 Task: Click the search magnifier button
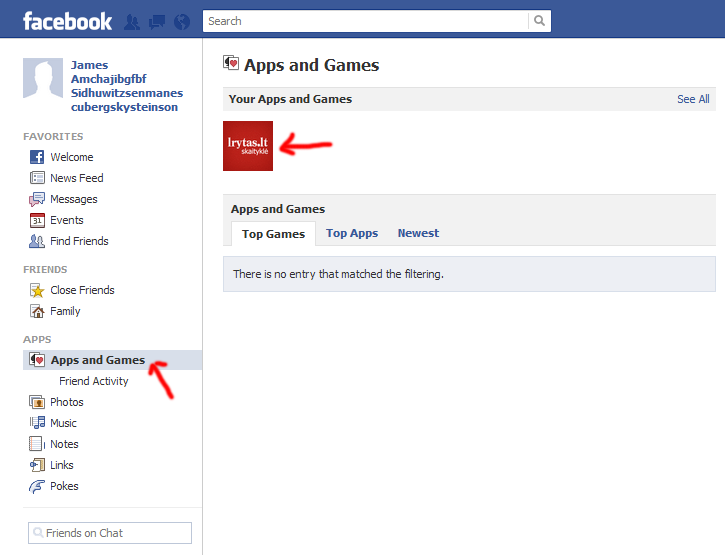(539, 21)
